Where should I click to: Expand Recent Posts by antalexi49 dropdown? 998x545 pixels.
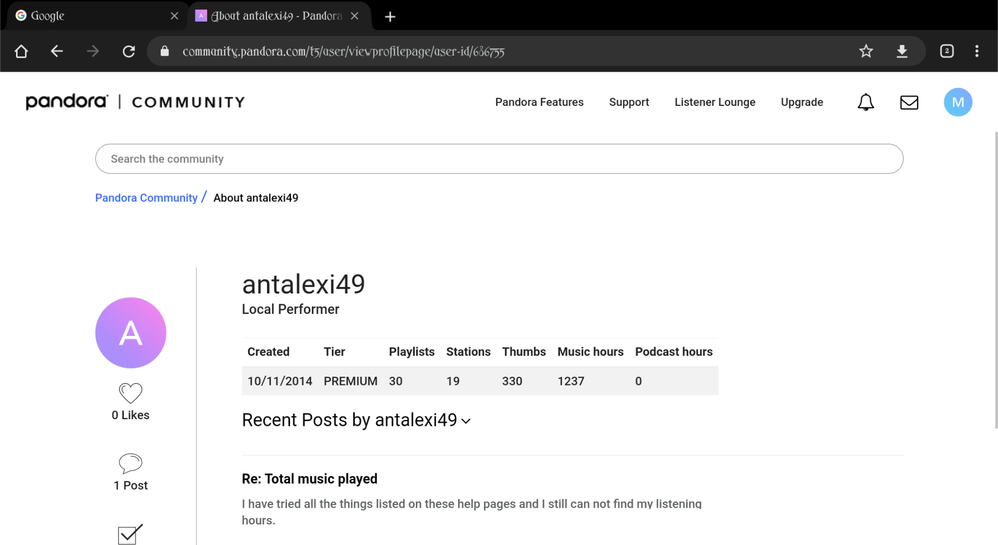pos(466,422)
